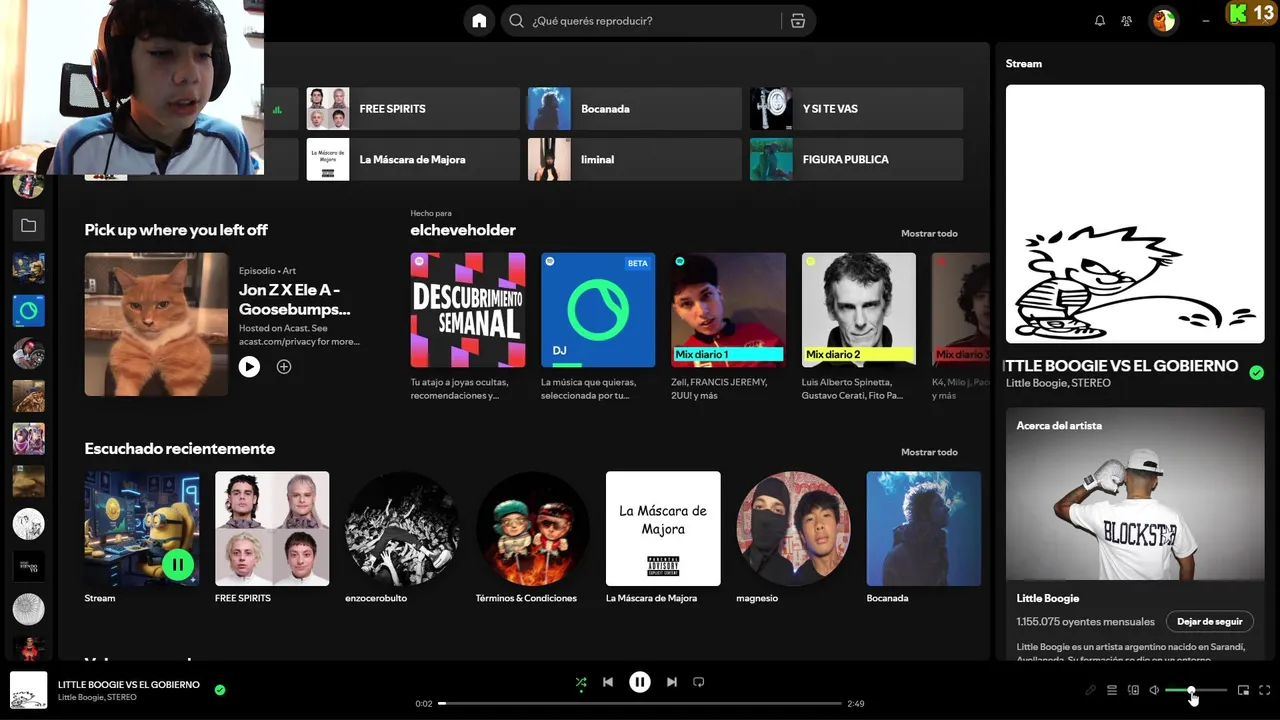Open the Browse icon in search bar
The width and height of the screenshot is (1280, 720).
tap(797, 21)
